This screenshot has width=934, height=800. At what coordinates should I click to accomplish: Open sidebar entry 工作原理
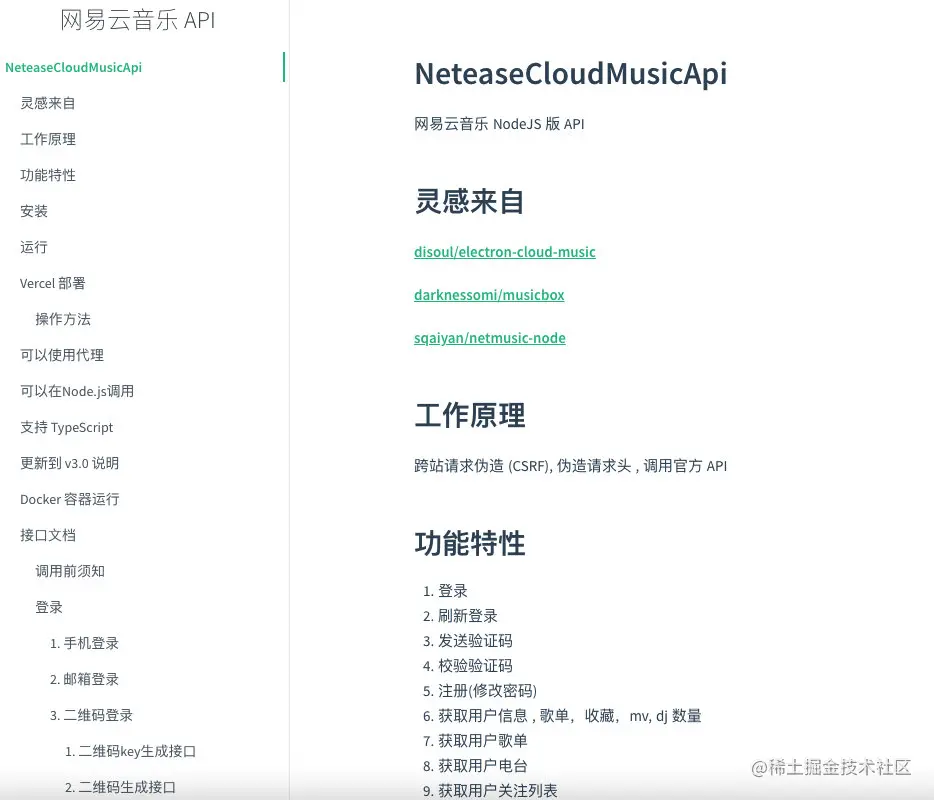point(48,139)
